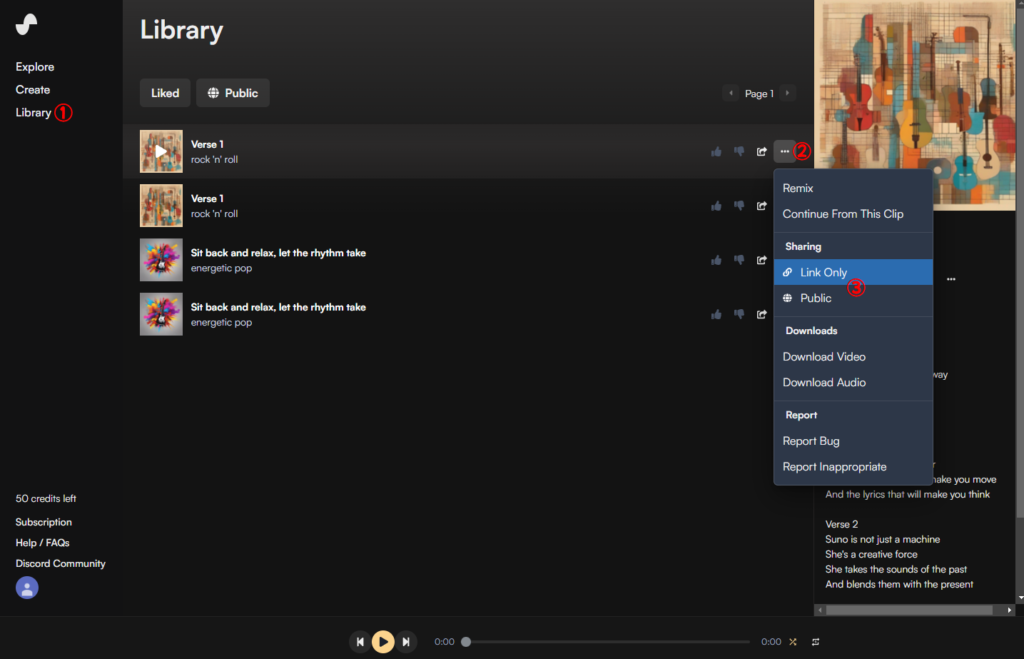
Task: Toggle shuffle in the player bar
Action: [793, 642]
